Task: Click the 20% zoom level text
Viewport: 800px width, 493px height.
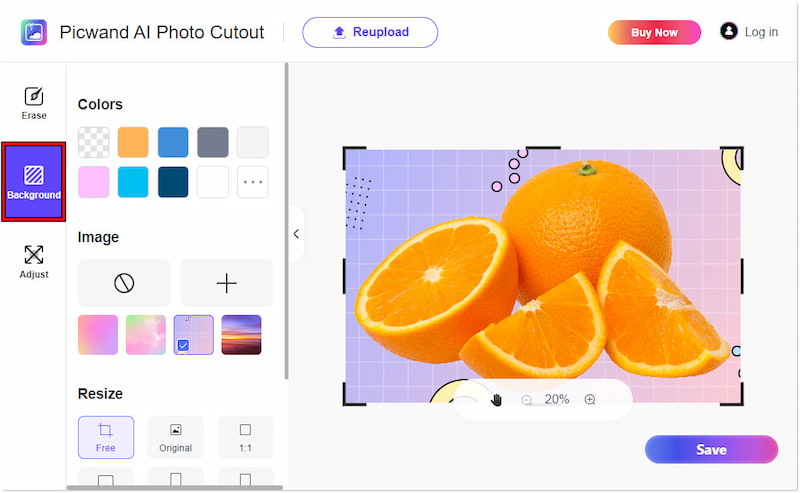Action: click(557, 399)
